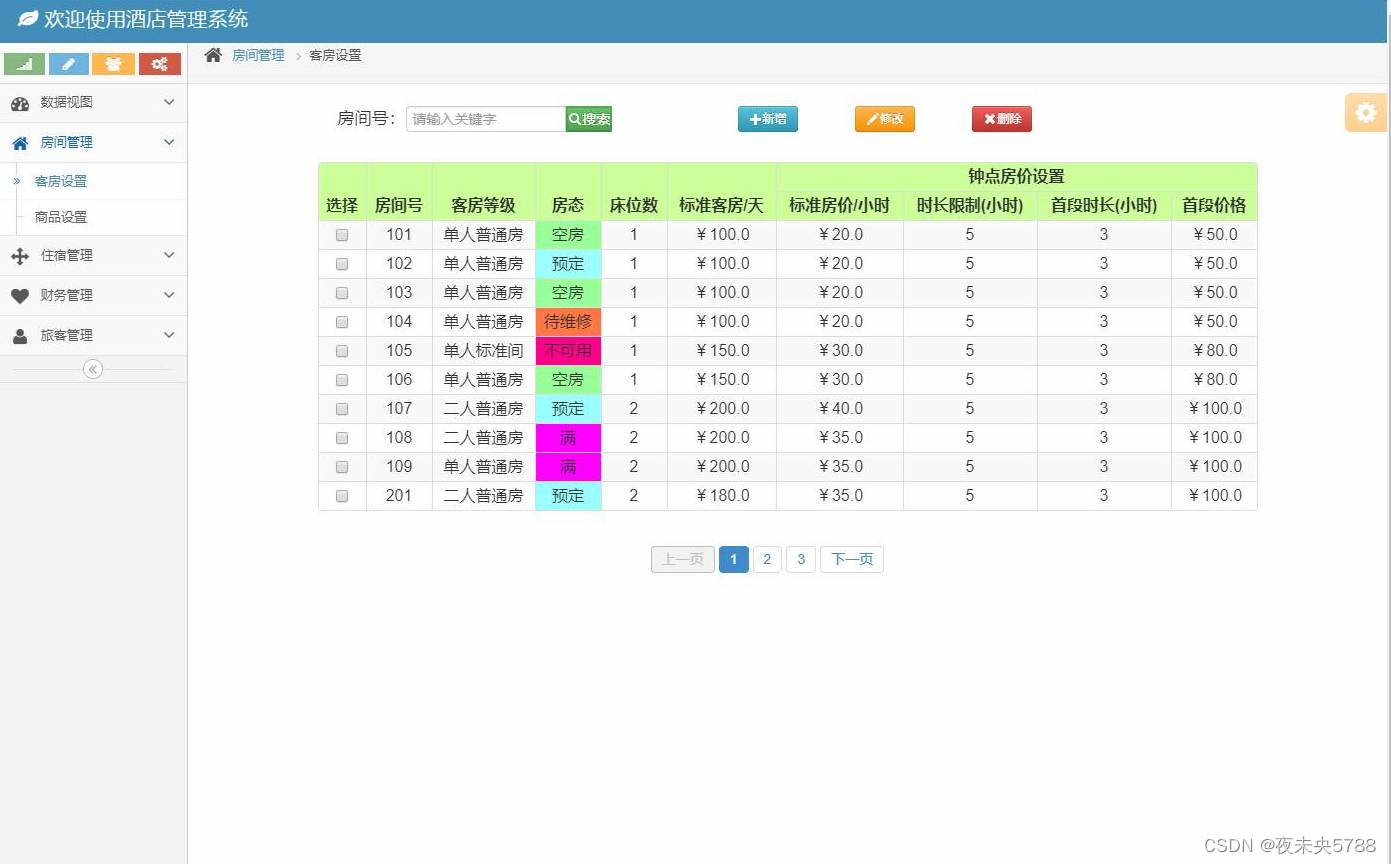The height and width of the screenshot is (864, 1391).
Task: Click the 钟点房价设置 group header
Action: click(1016, 176)
